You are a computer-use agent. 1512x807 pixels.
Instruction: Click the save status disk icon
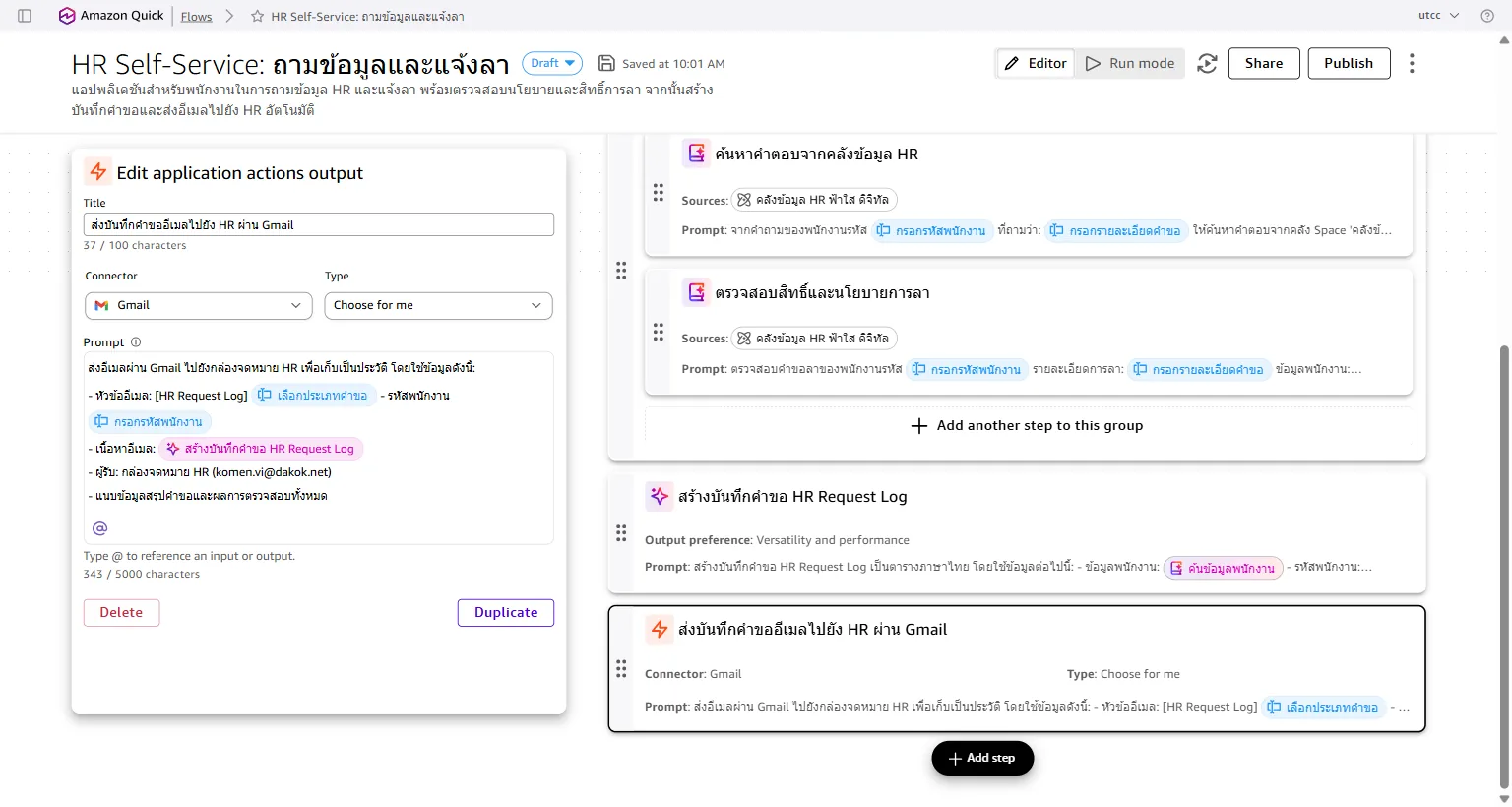607,63
